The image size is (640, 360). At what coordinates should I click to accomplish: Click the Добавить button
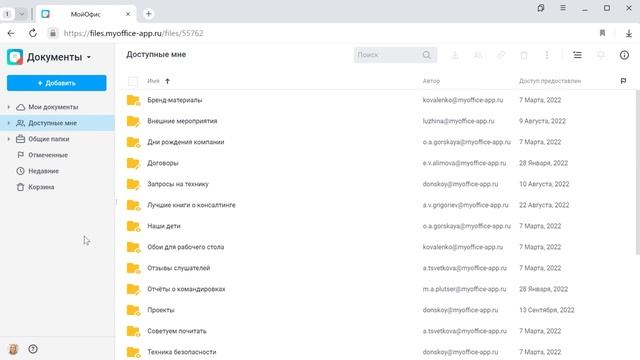tap(57, 83)
